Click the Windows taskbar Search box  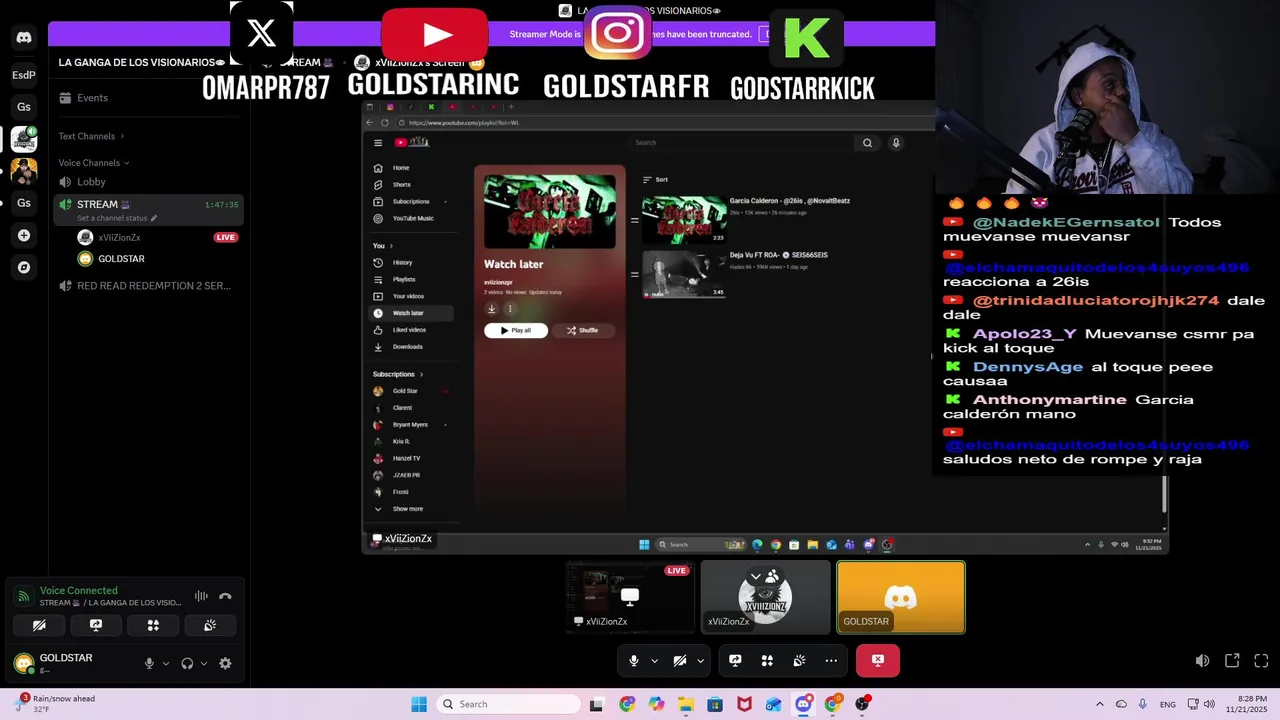point(506,704)
